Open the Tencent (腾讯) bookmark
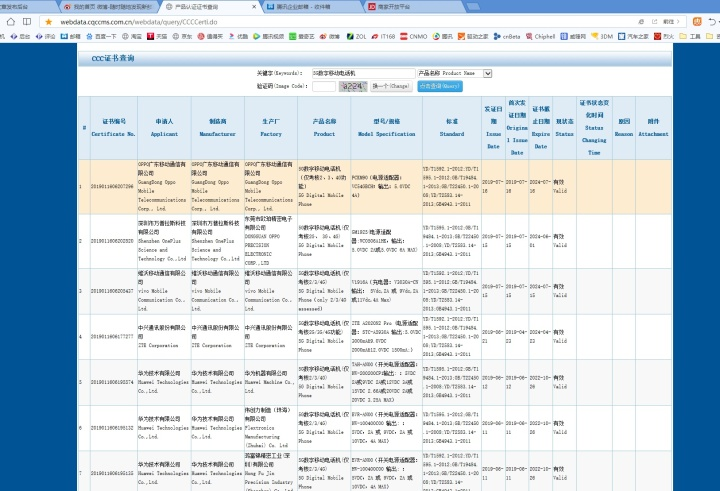 point(443,36)
